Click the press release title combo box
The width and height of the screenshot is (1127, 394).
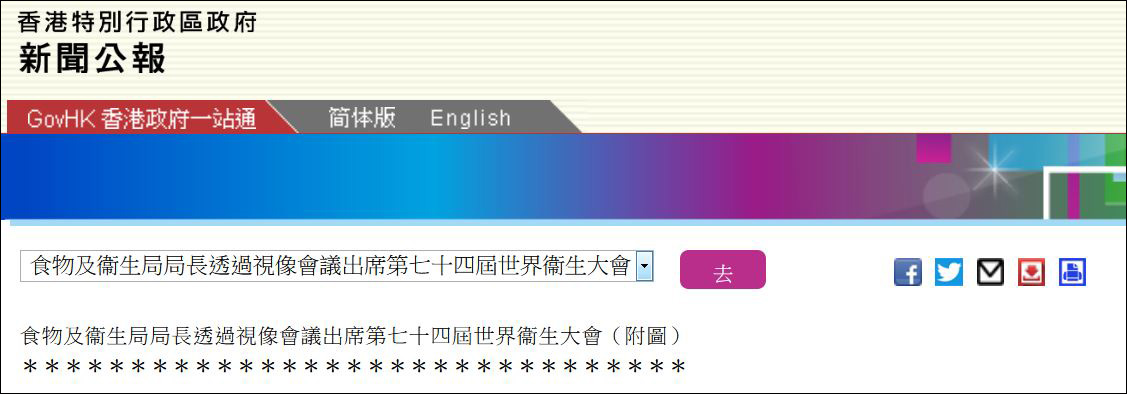pyautogui.click(x=336, y=267)
